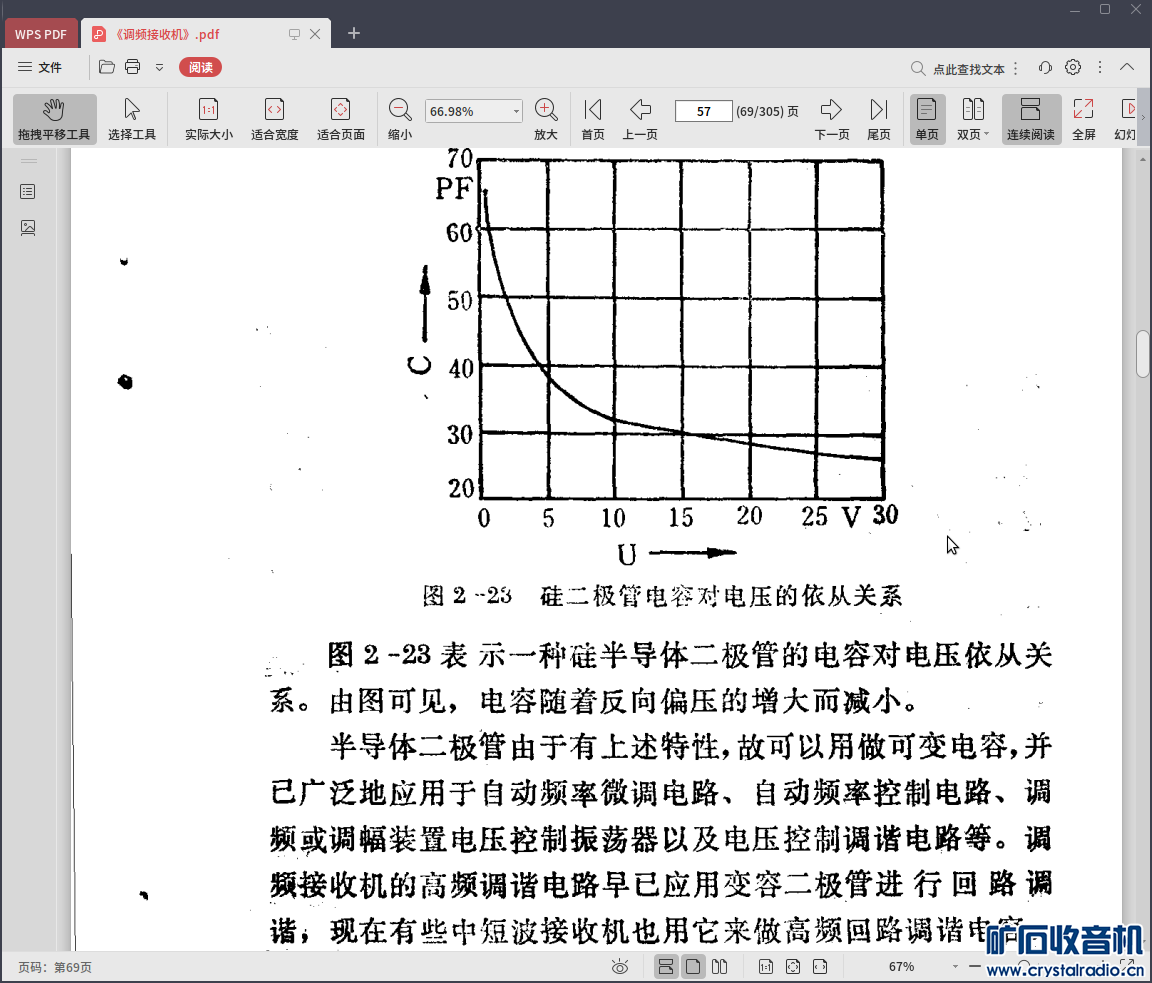Click the 点此查找文本 search box
This screenshot has width=1152, height=983.
point(968,69)
